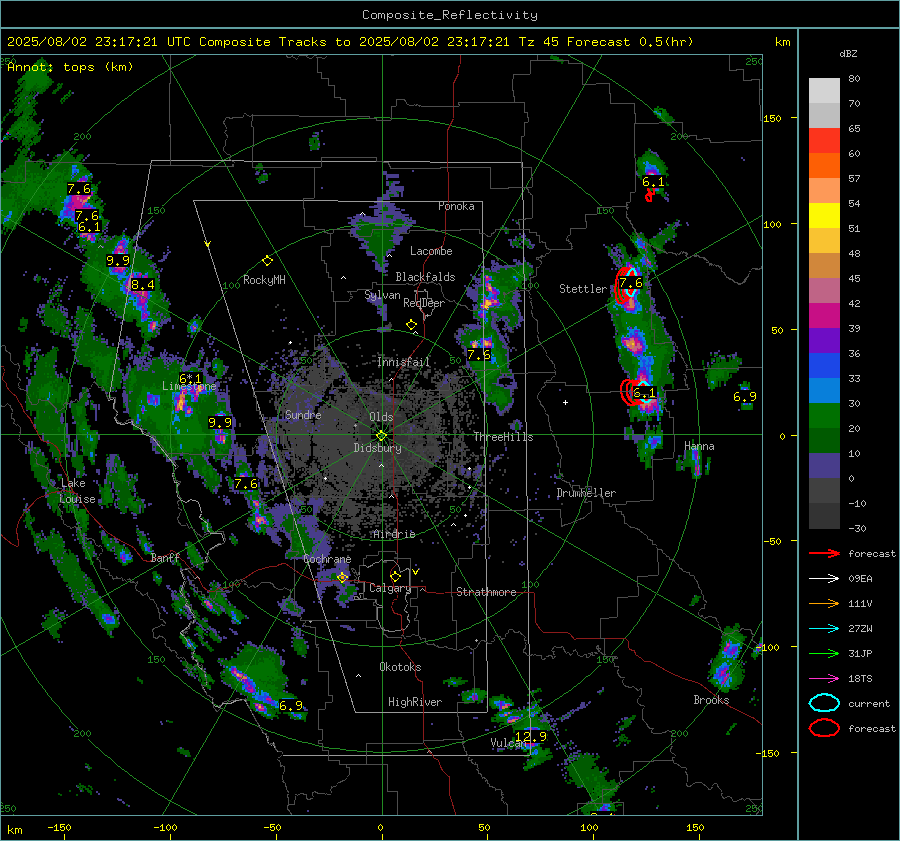Click the yellow diamond marker above RockyMH
This screenshot has height=841, width=900.
coord(267,261)
